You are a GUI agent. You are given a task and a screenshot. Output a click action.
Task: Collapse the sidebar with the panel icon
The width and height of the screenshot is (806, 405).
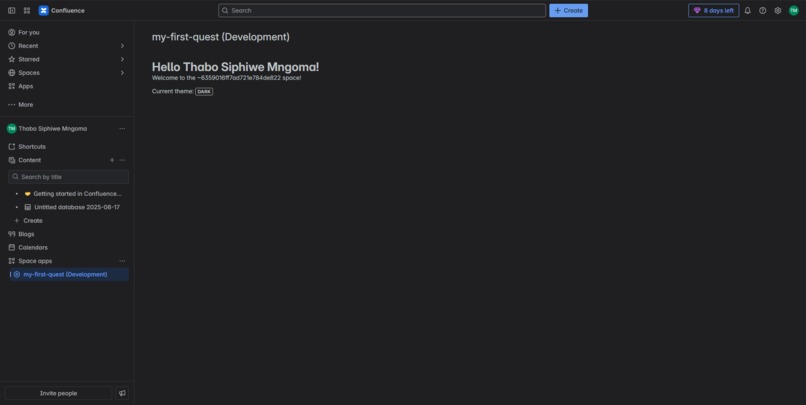pos(11,10)
